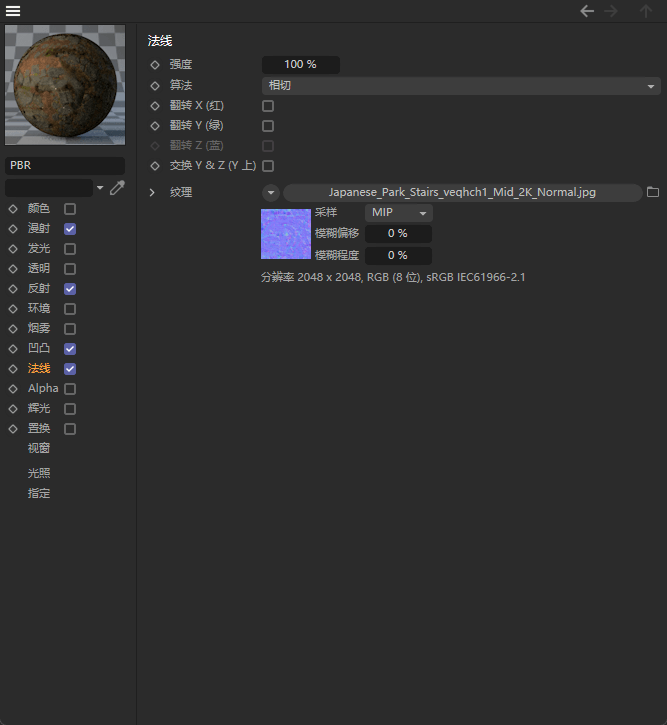Enable the 透明 channel checkbox
The height and width of the screenshot is (725, 667).
[x=70, y=269]
